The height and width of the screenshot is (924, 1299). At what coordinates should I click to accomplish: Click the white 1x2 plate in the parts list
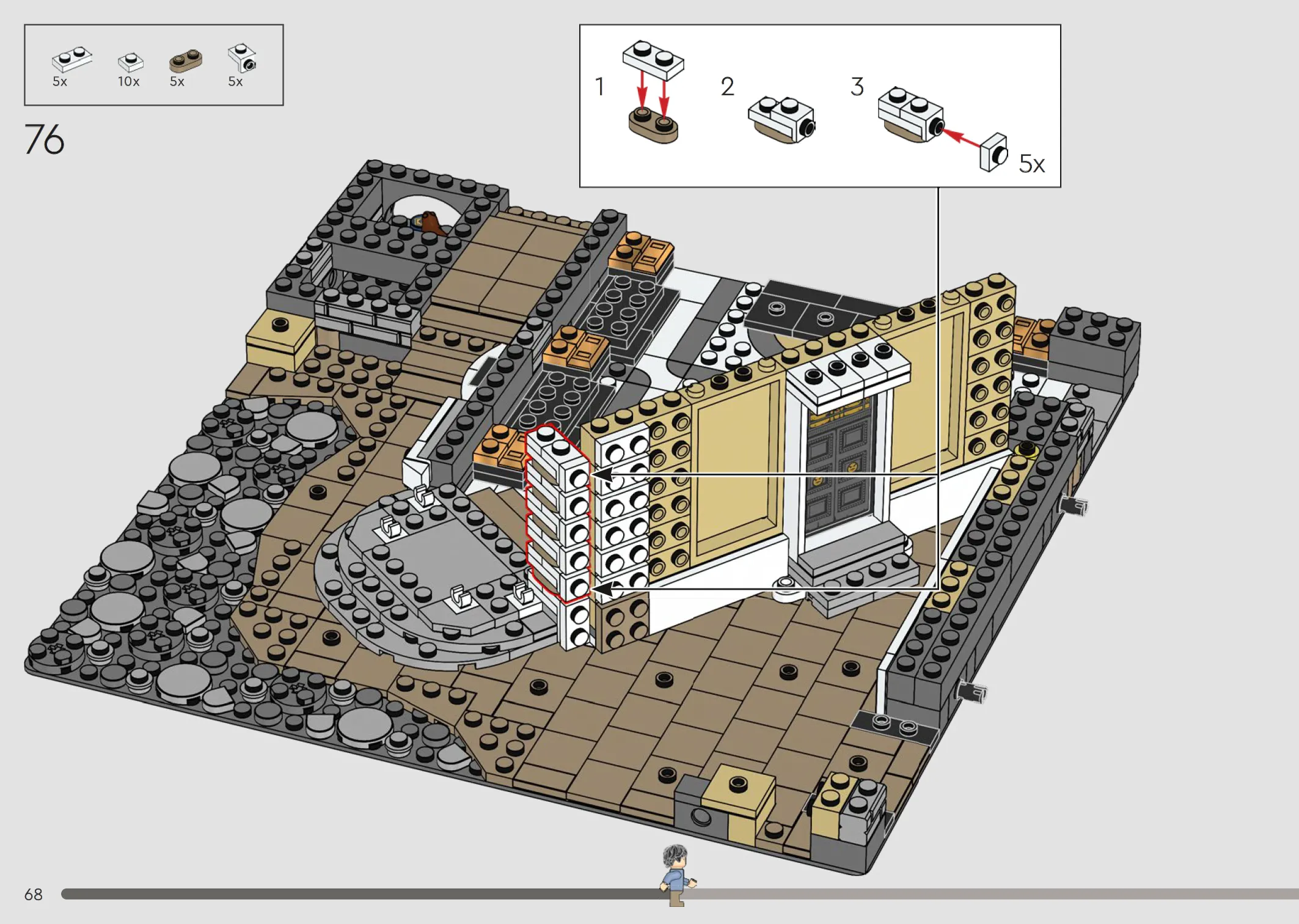tap(72, 59)
